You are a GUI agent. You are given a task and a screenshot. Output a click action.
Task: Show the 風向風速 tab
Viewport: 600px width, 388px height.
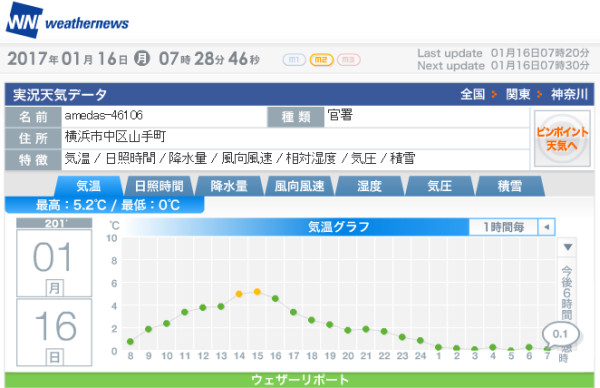pos(299,186)
